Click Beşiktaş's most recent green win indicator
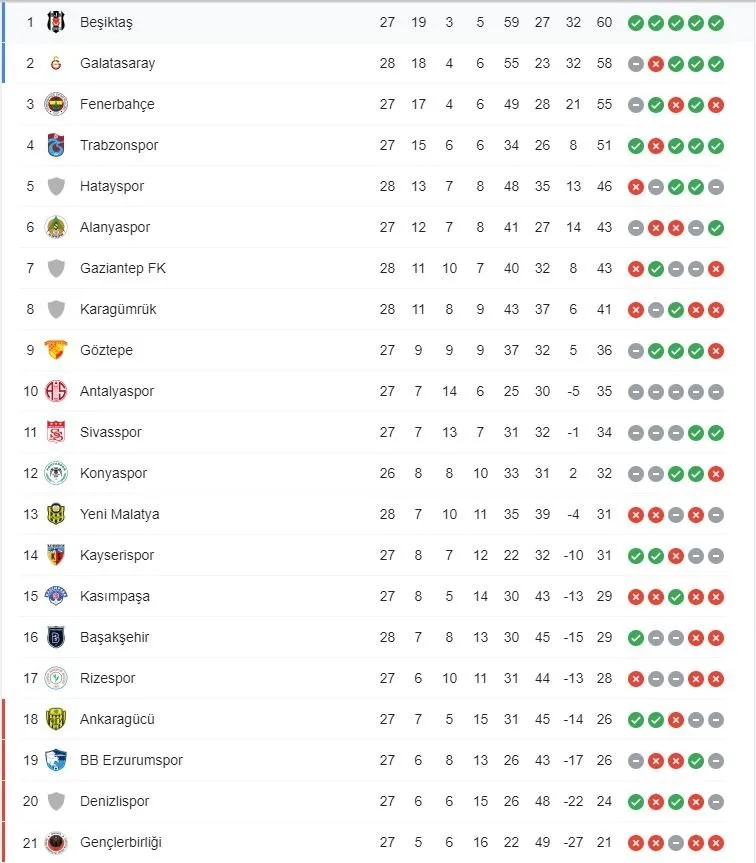 (x=716, y=23)
